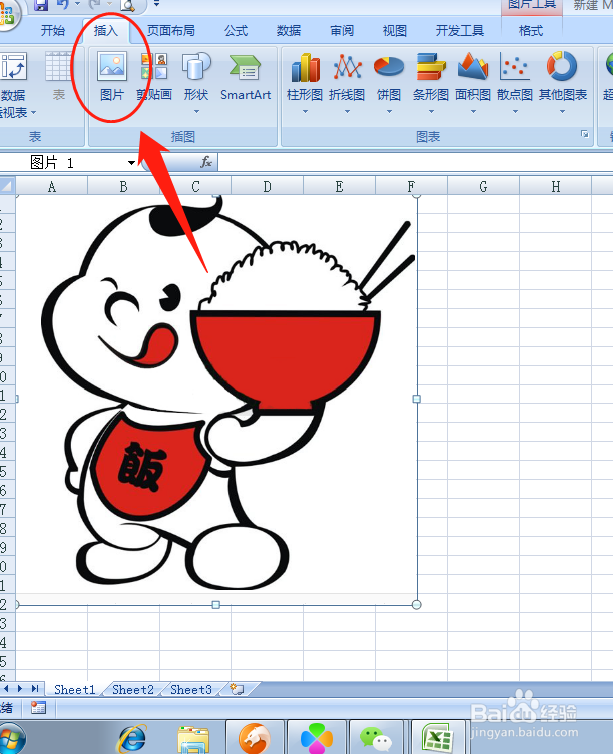The width and height of the screenshot is (613, 754).
Task: Switch to the Formulas (公式) tab
Action: pos(236,31)
